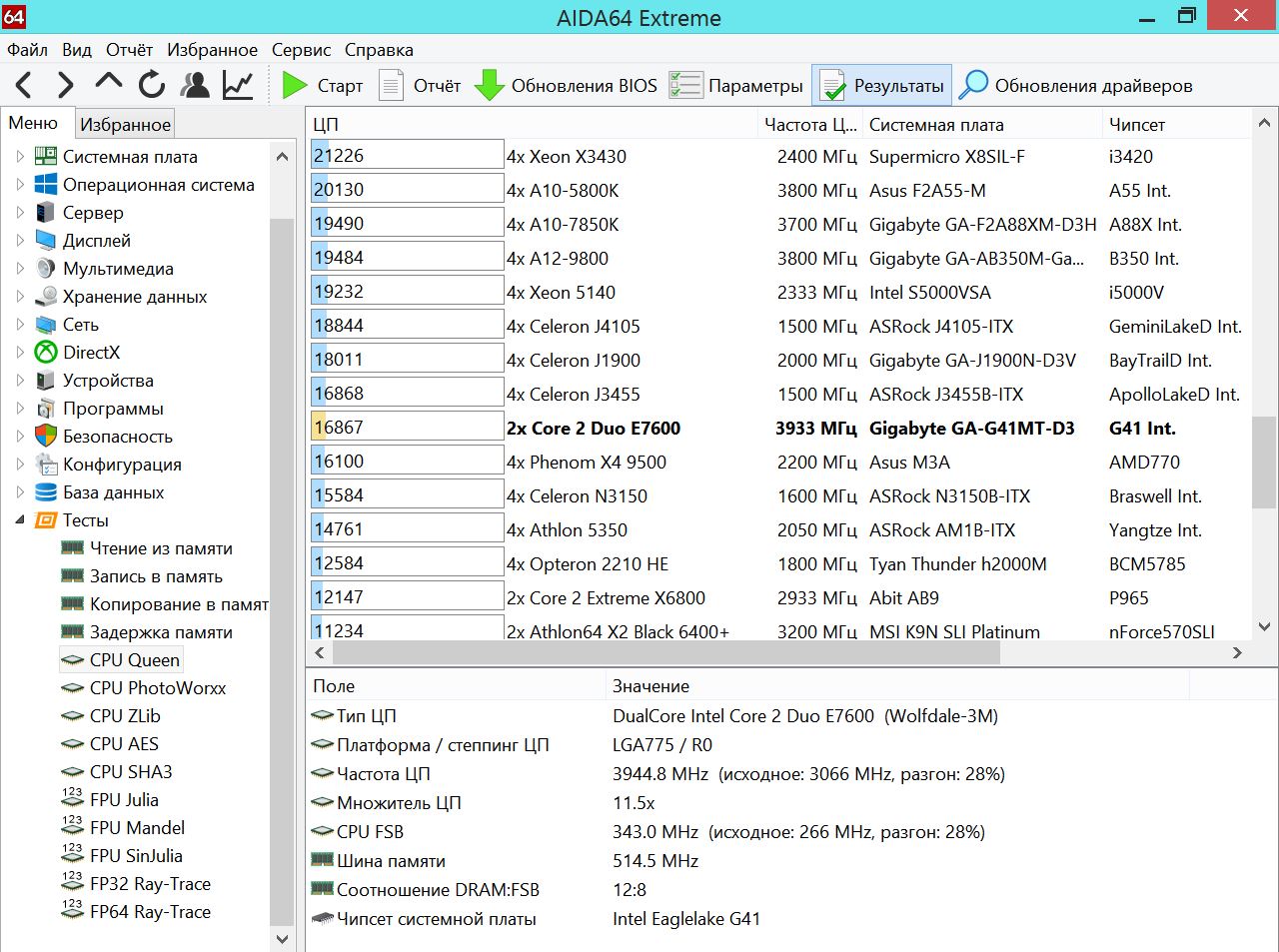Select the 4x Xeon X3430 result row
Image resolution: width=1279 pixels, height=952 pixels.
778,156
